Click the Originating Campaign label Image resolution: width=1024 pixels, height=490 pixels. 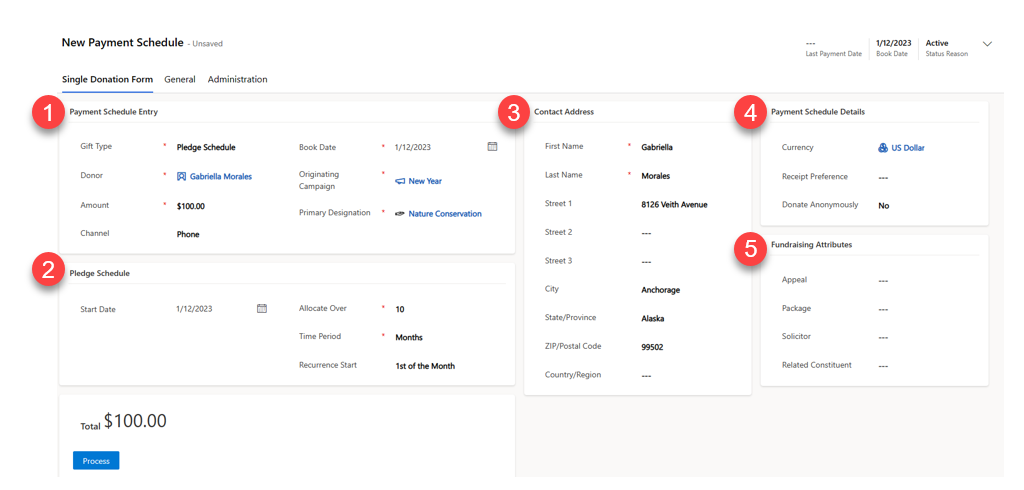(x=318, y=180)
